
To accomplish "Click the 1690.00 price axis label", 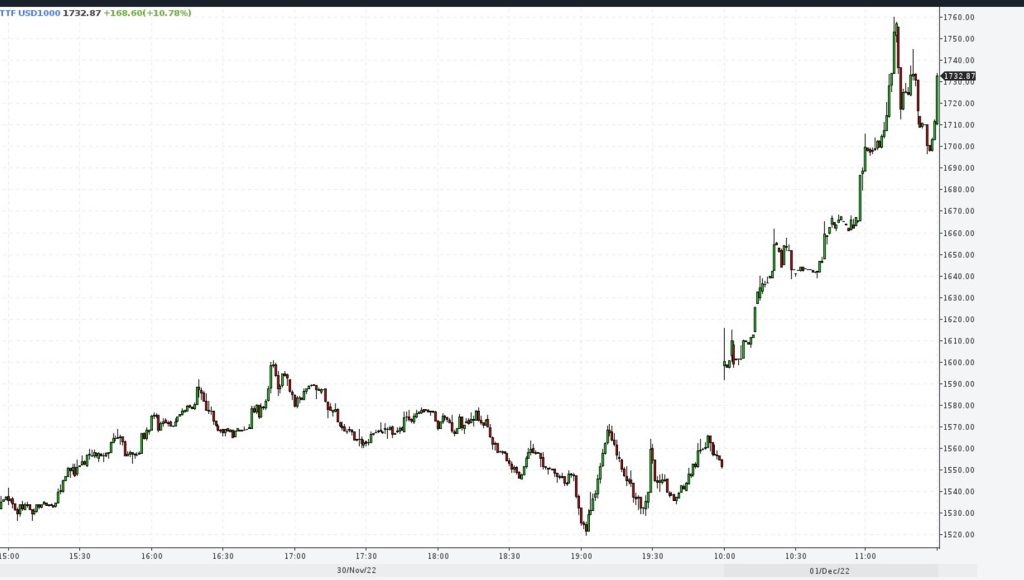I will pyautogui.click(x=959, y=169).
